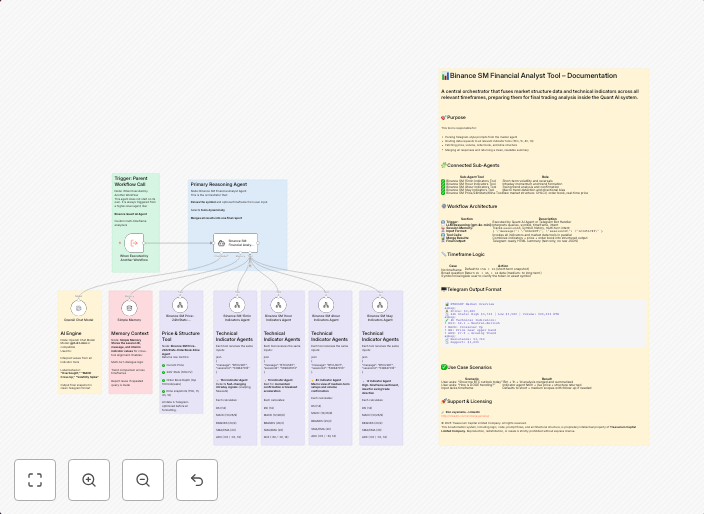Select the Binance SM Price tool node
This screenshot has height=514, width=704.
coord(181,304)
